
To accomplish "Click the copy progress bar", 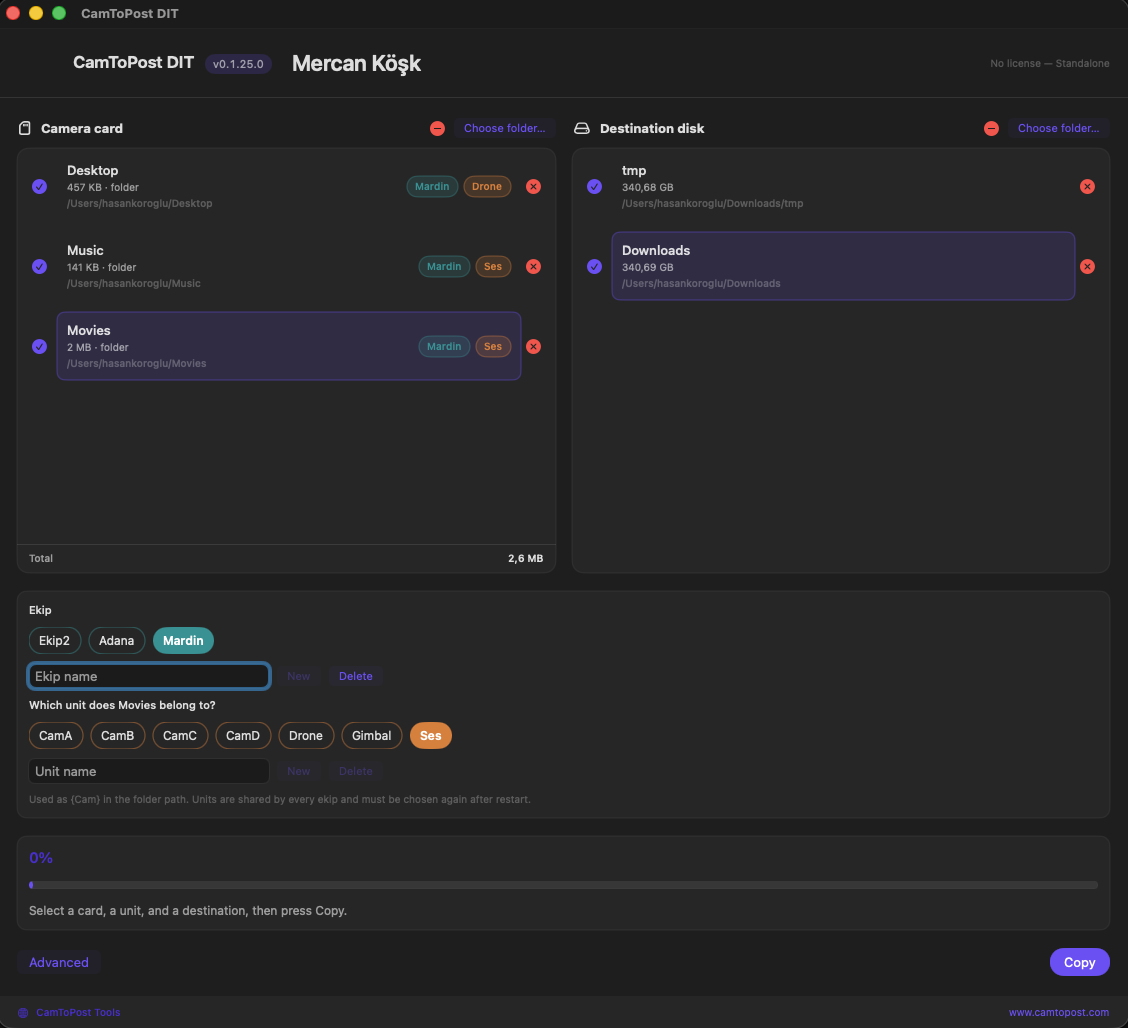I will coord(563,885).
